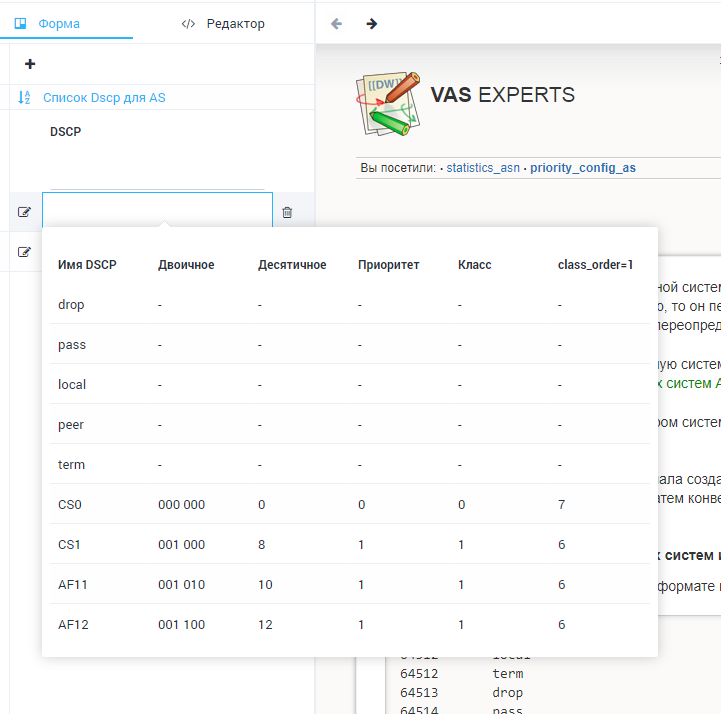
Task: Open the statistics_asn breadcrumb link
Action: 484,168
